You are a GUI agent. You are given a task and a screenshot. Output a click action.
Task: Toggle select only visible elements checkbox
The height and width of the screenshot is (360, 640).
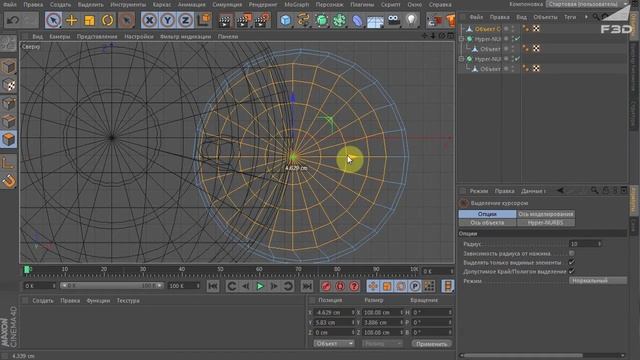point(571,262)
